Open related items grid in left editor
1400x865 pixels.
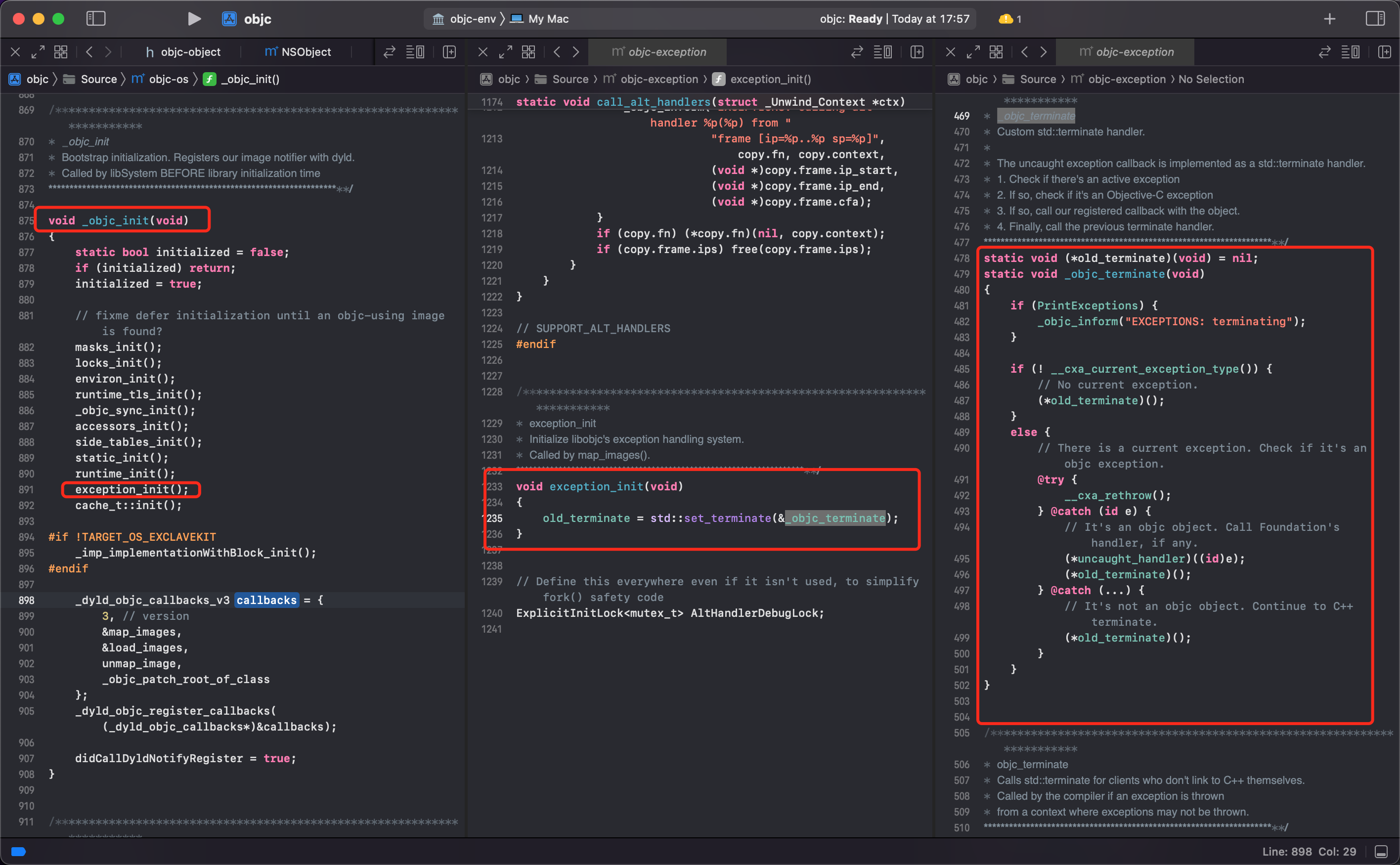[x=61, y=52]
